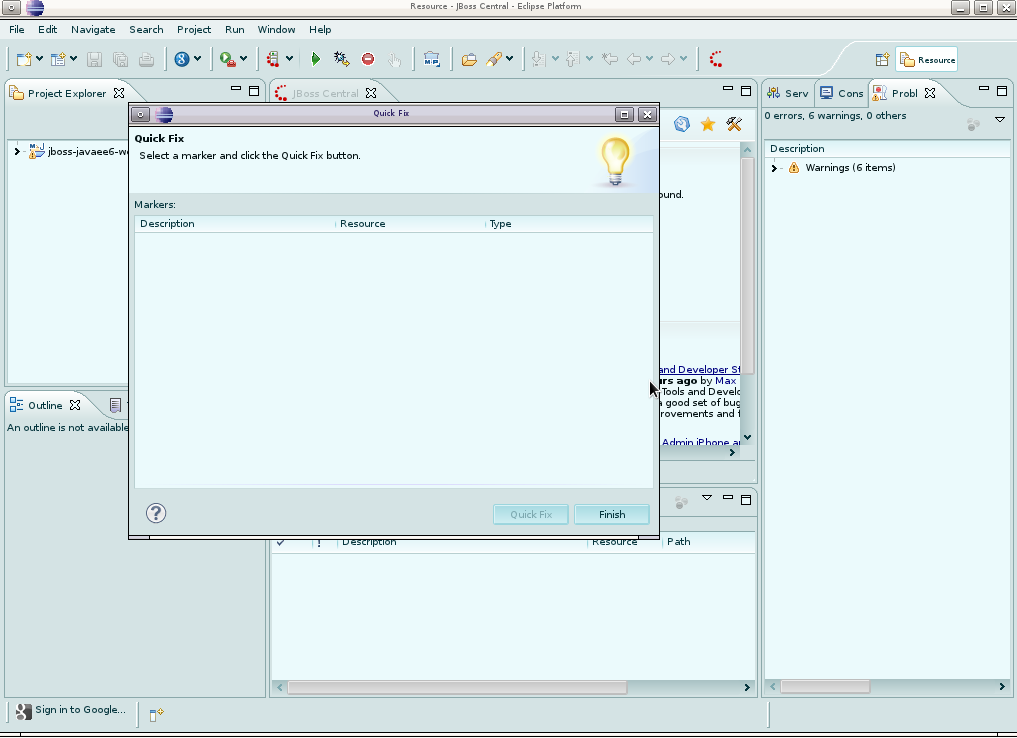Click the Resource column header in Markers

tap(362, 224)
